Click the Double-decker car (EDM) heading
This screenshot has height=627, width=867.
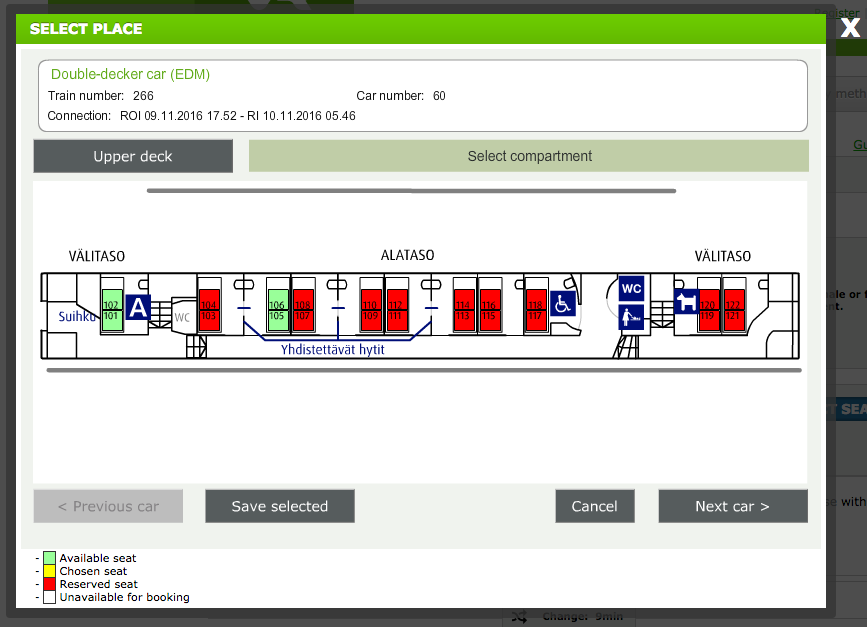(130, 74)
